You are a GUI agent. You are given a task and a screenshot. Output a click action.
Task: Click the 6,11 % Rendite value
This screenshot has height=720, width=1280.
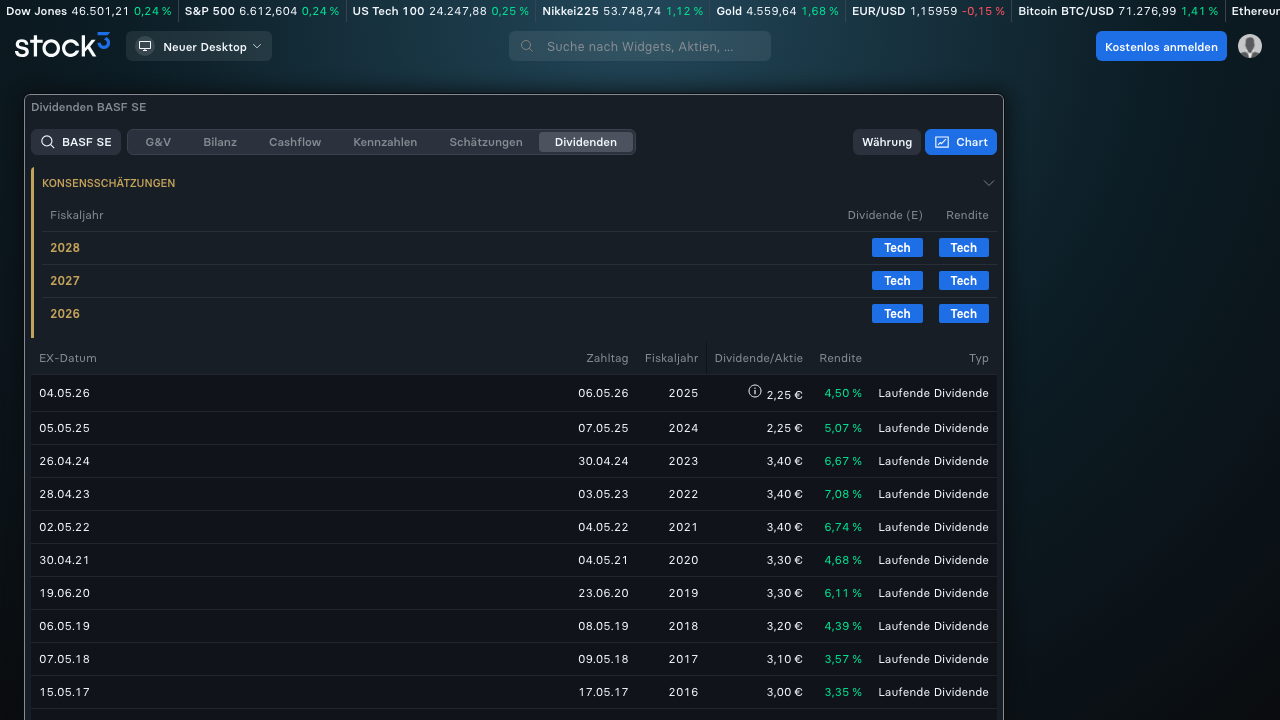(x=843, y=593)
